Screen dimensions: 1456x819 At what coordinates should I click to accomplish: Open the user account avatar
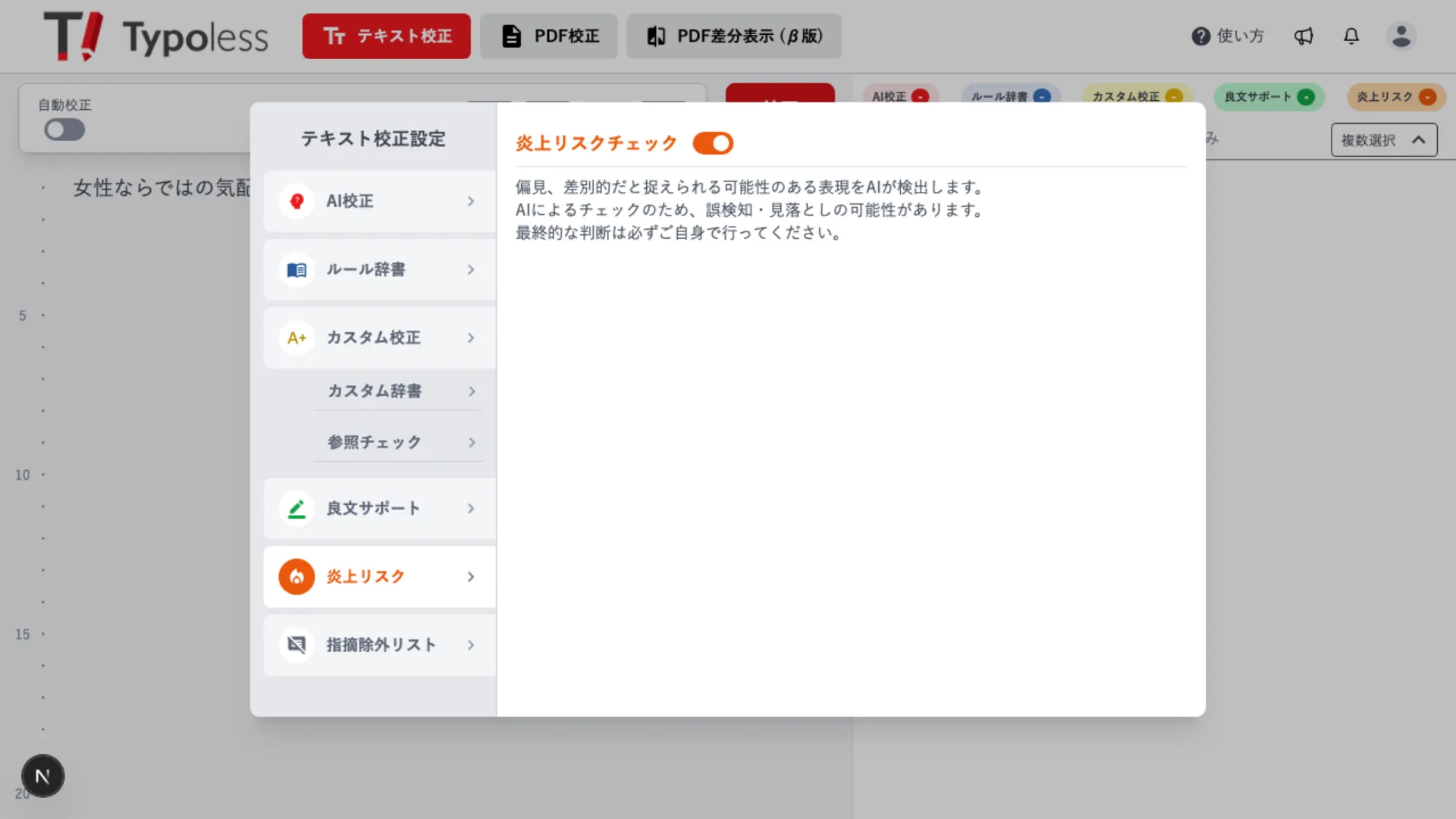pyautogui.click(x=1401, y=36)
